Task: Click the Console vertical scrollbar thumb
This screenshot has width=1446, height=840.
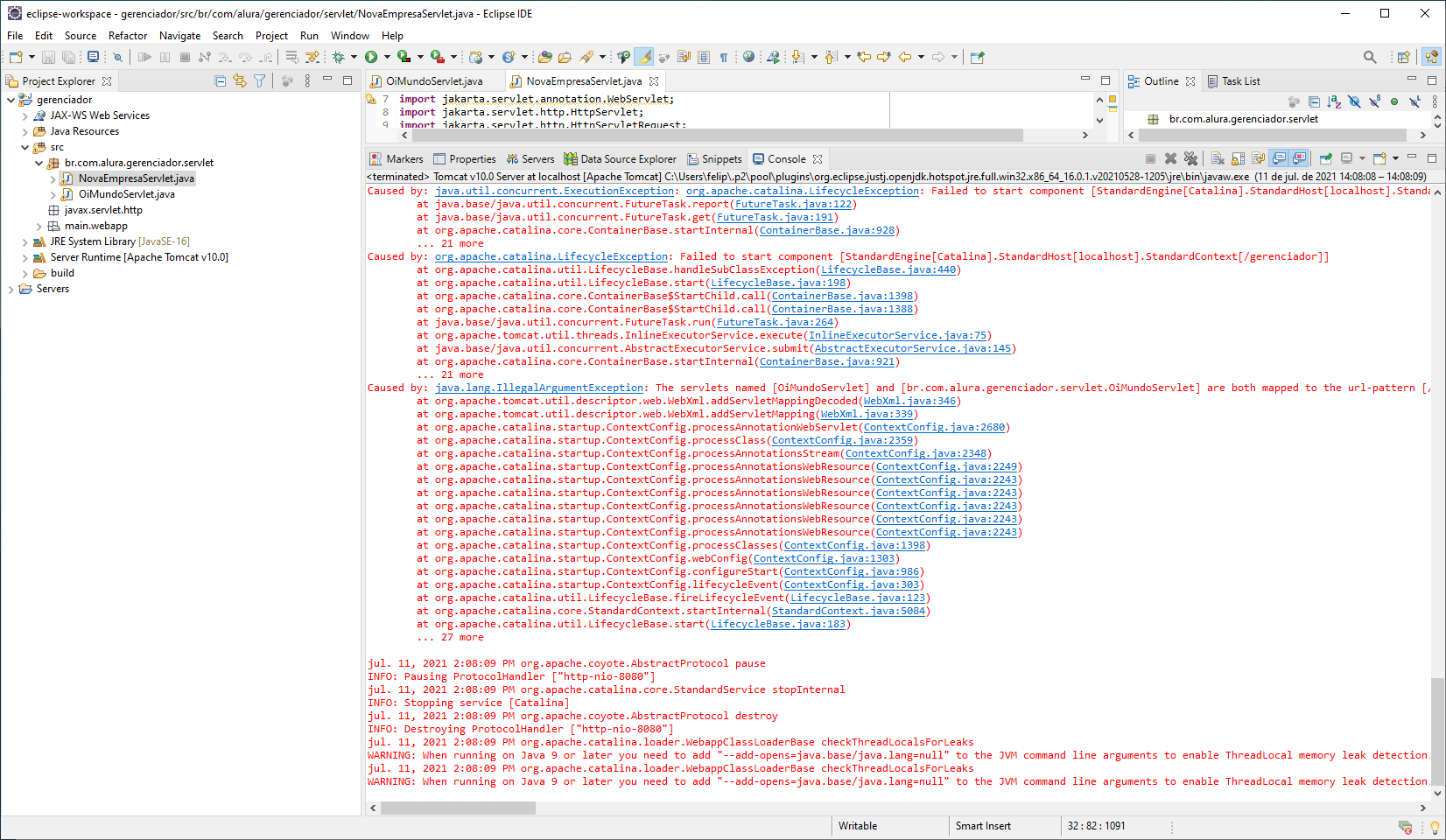Action: pos(1436,731)
